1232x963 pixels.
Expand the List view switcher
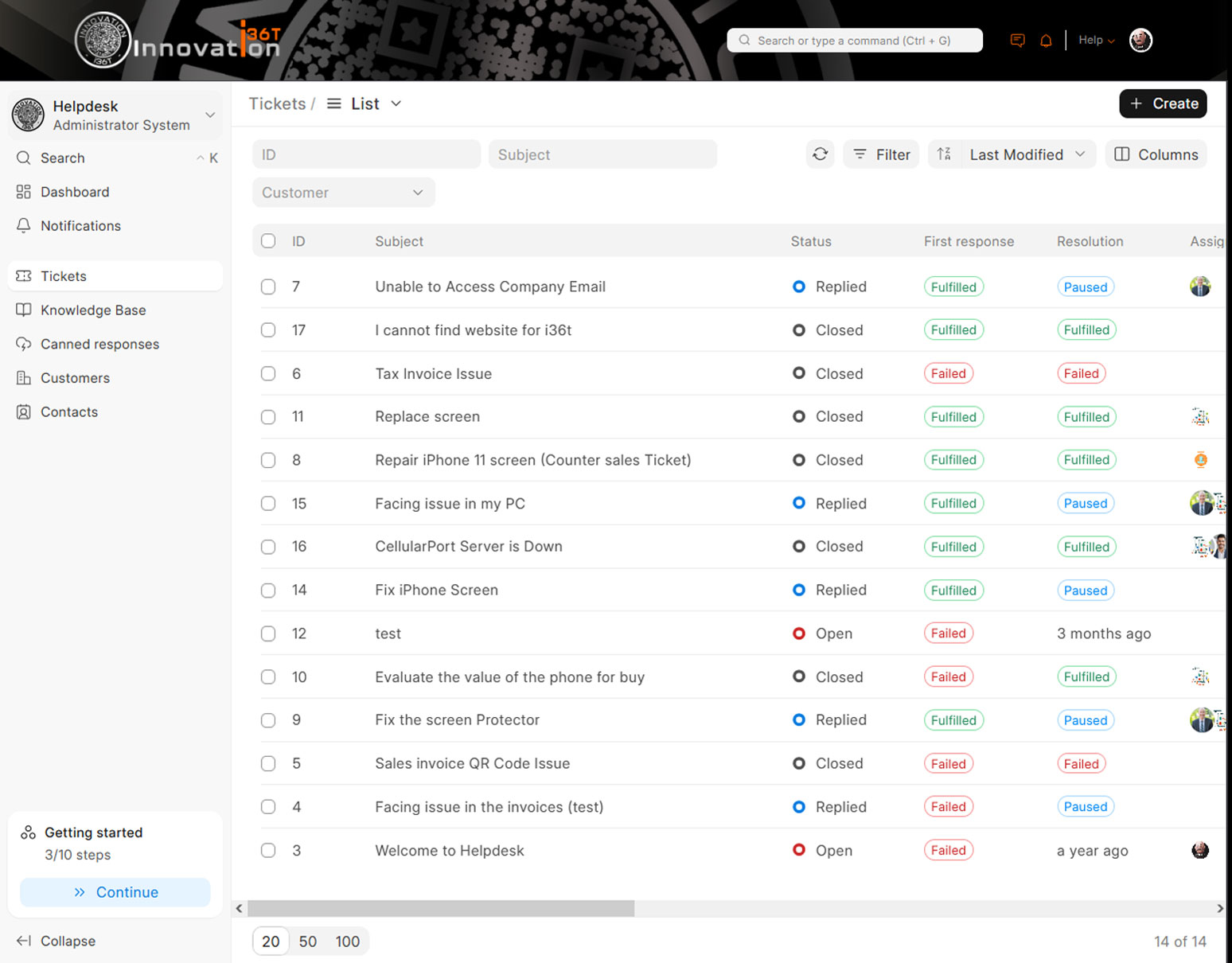point(365,104)
